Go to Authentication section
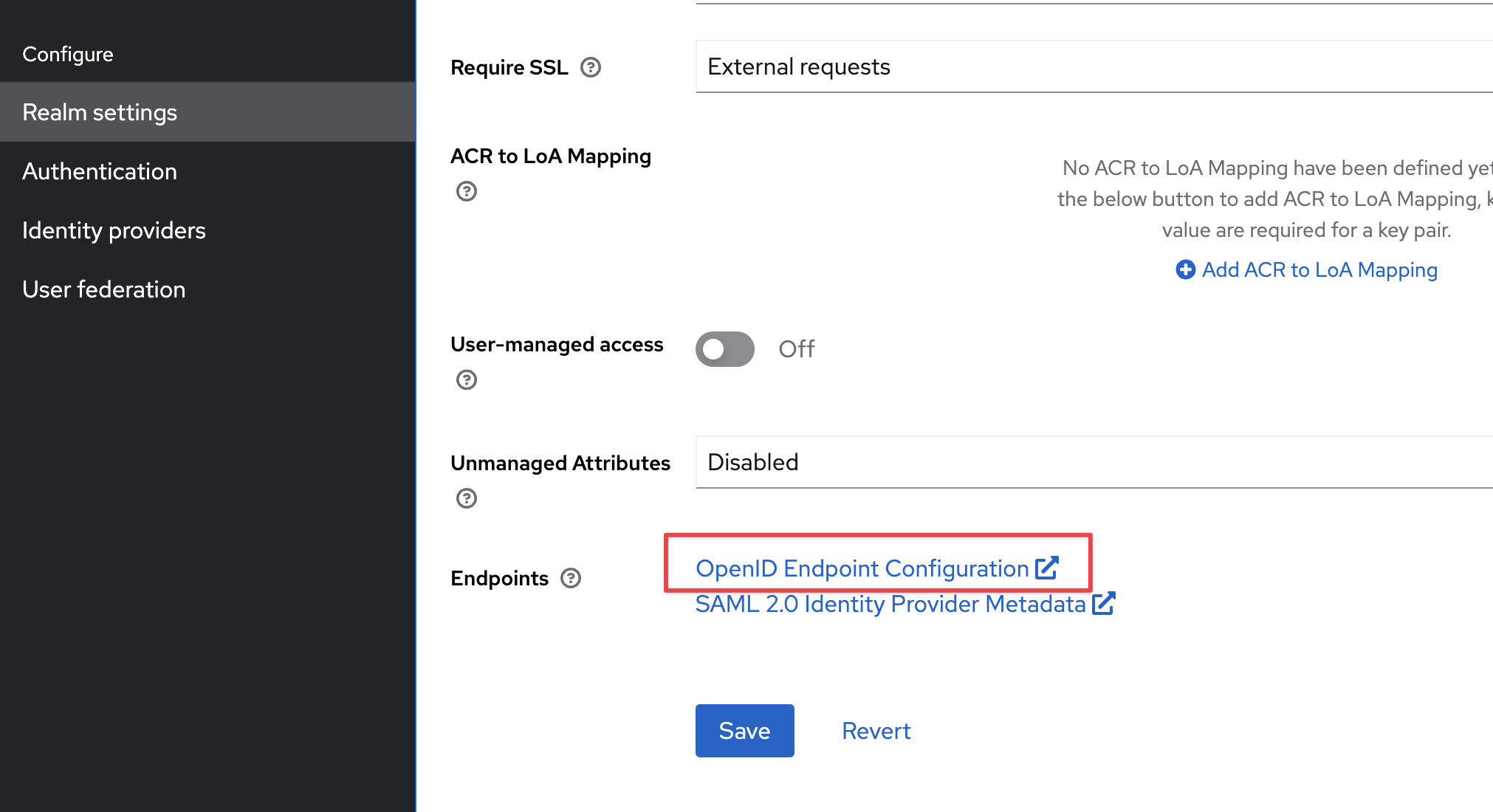The height and width of the screenshot is (812, 1493). pyautogui.click(x=207, y=171)
